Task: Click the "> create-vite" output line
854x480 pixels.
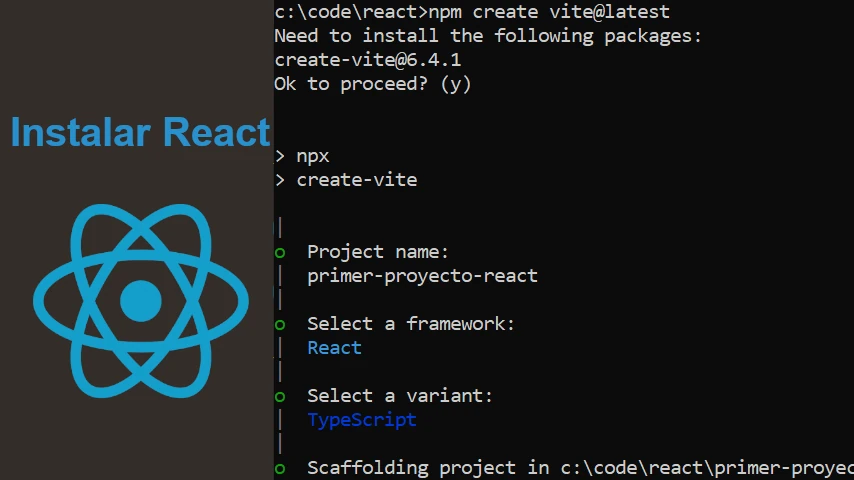Action: (x=346, y=180)
